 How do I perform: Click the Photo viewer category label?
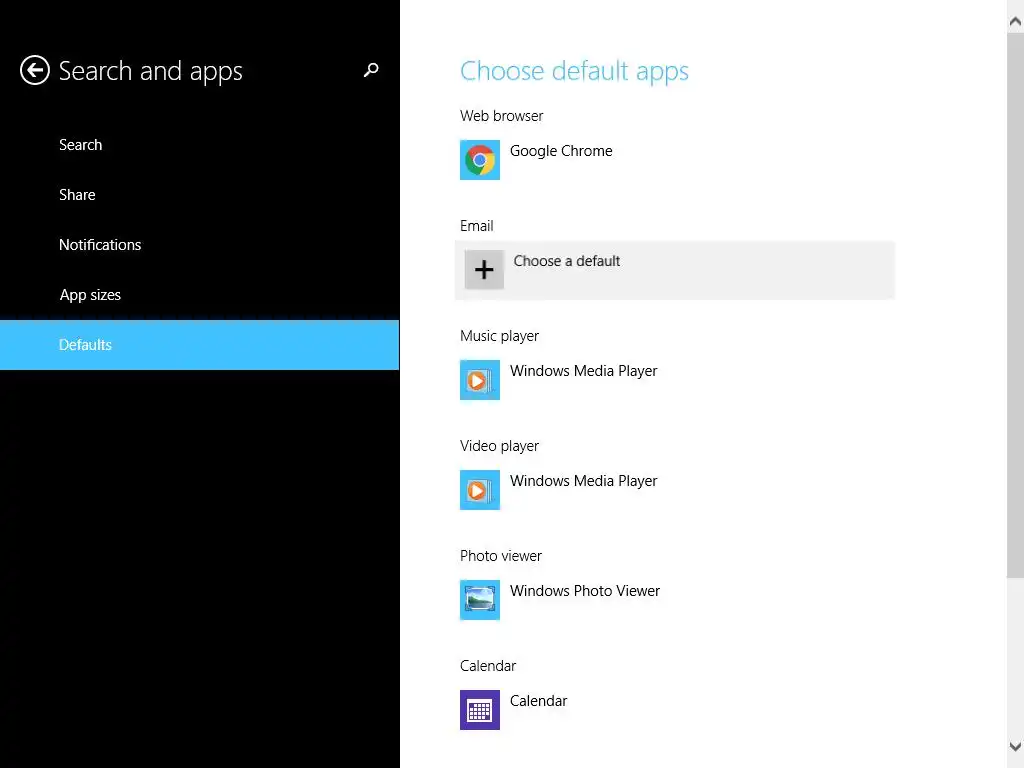pyautogui.click(x=500, y=556)
